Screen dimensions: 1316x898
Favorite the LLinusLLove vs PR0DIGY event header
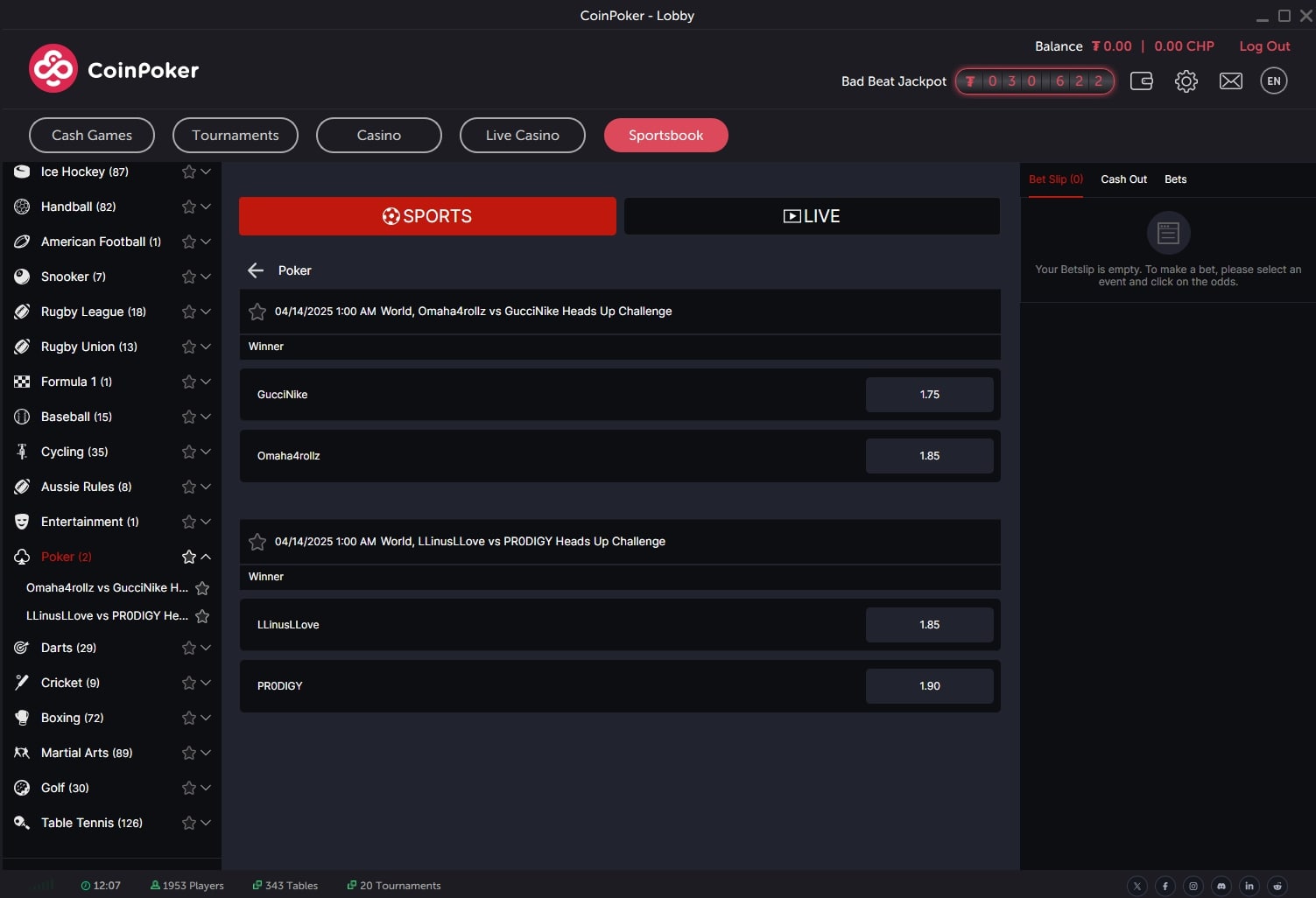257,542
